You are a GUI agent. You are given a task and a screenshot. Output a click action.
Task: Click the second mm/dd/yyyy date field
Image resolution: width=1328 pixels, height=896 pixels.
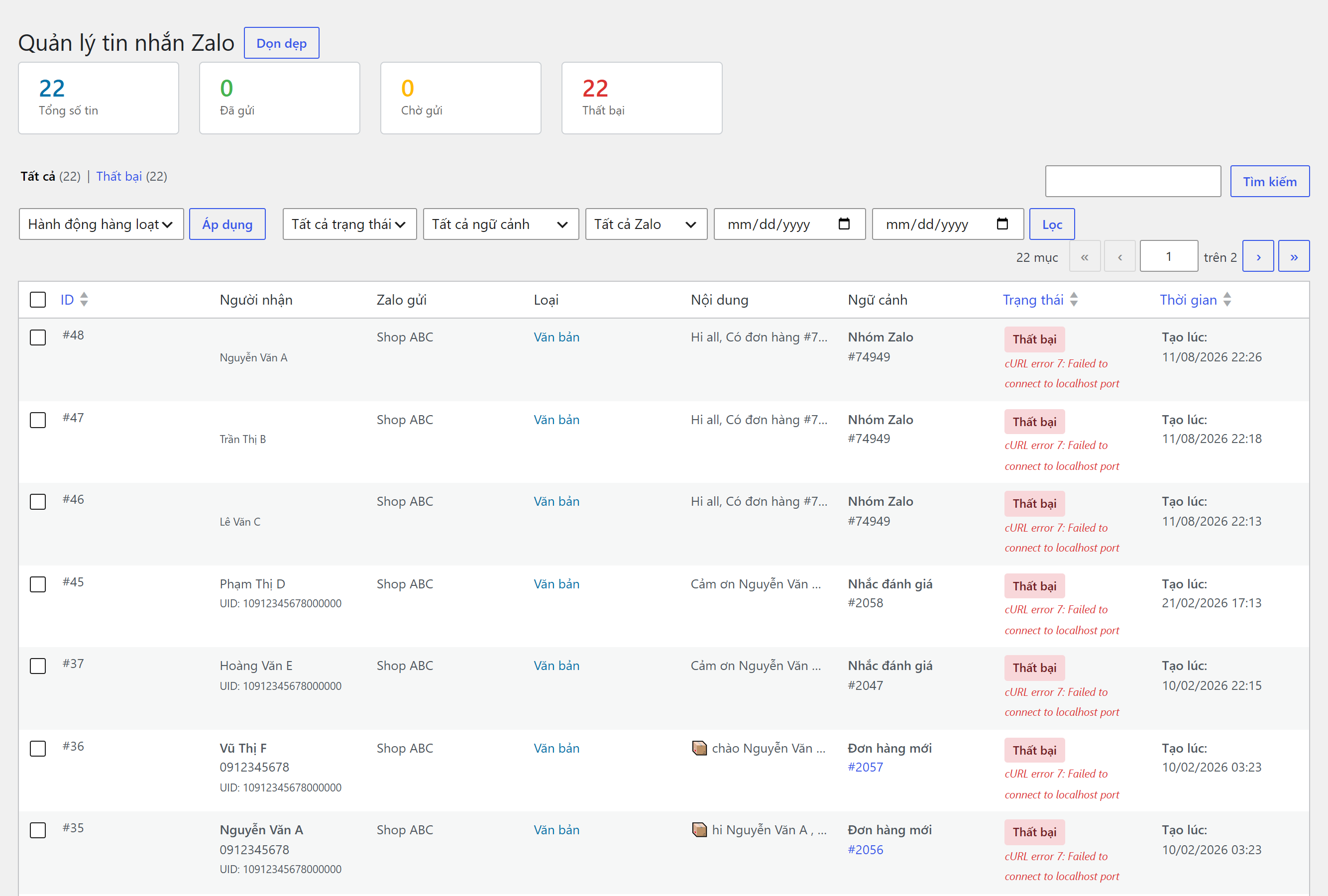(x=947, y=224)
